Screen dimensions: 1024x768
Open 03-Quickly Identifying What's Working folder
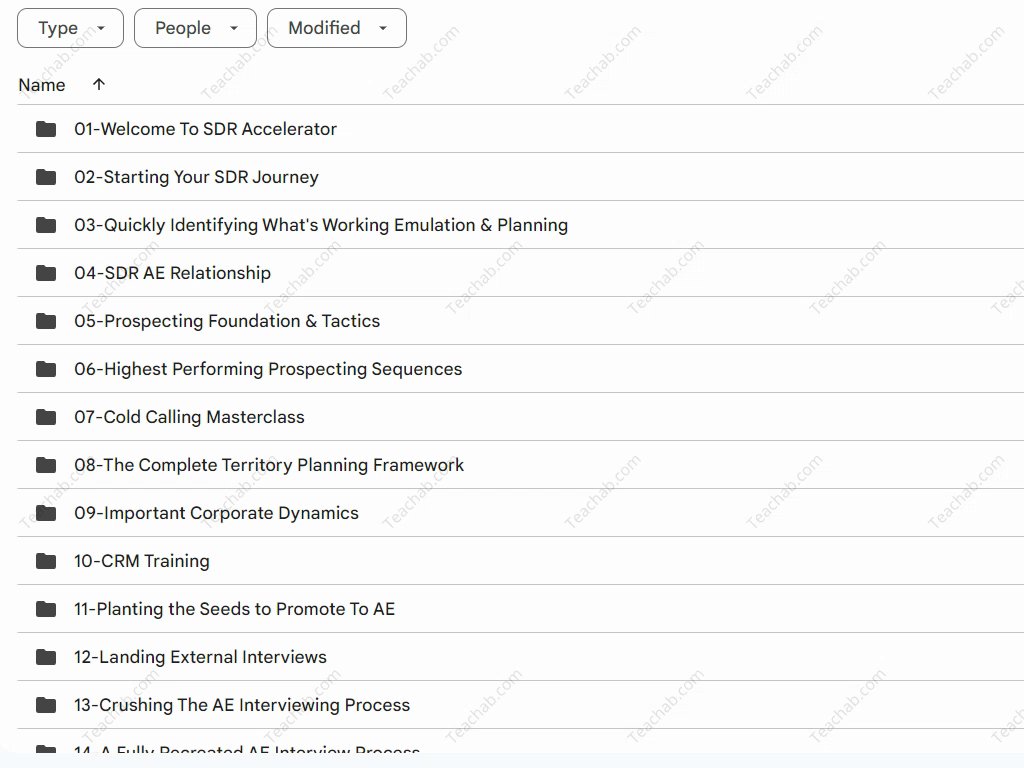point(320,225)
